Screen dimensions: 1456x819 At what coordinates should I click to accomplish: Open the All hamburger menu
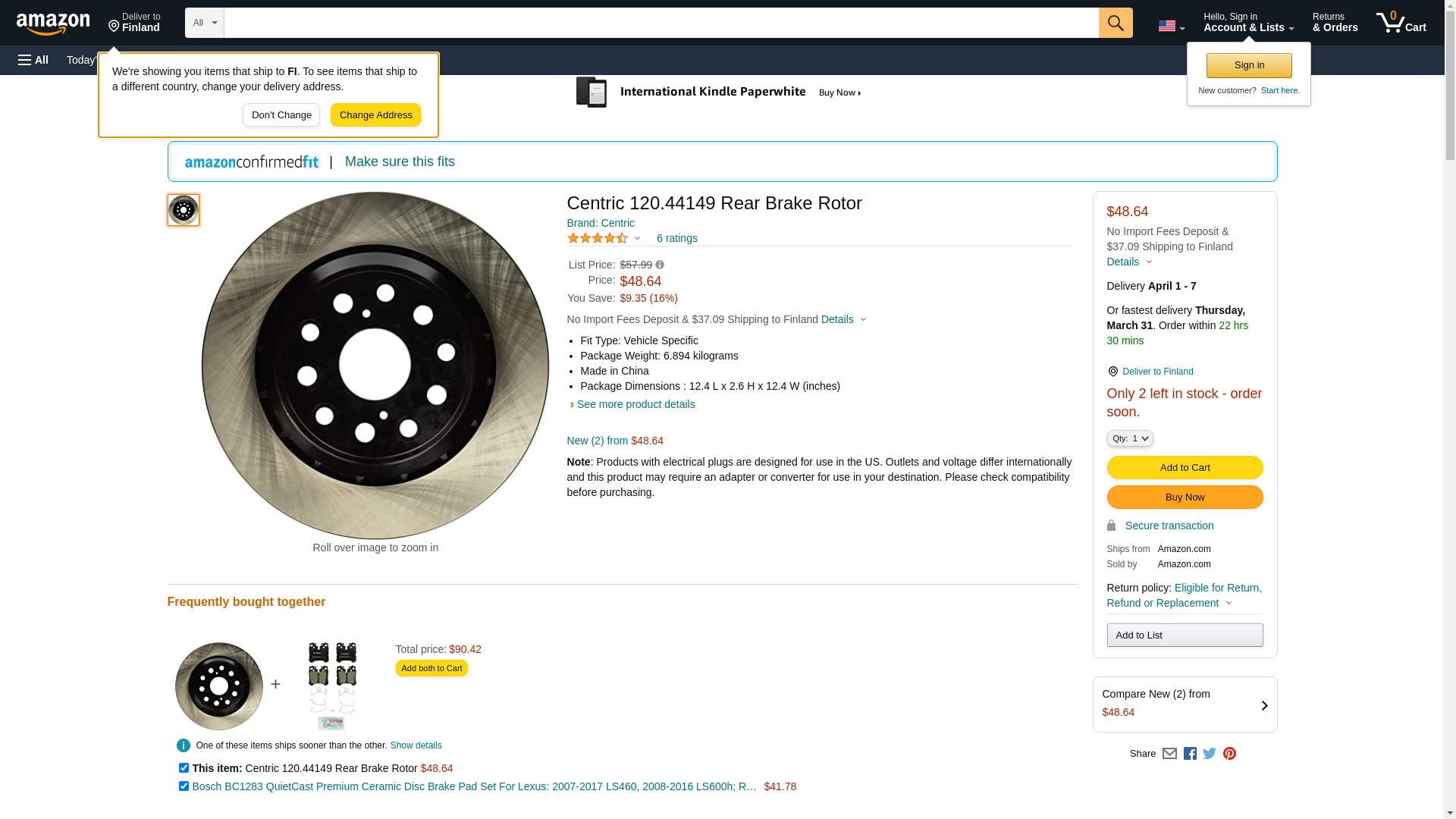[33, 60]
